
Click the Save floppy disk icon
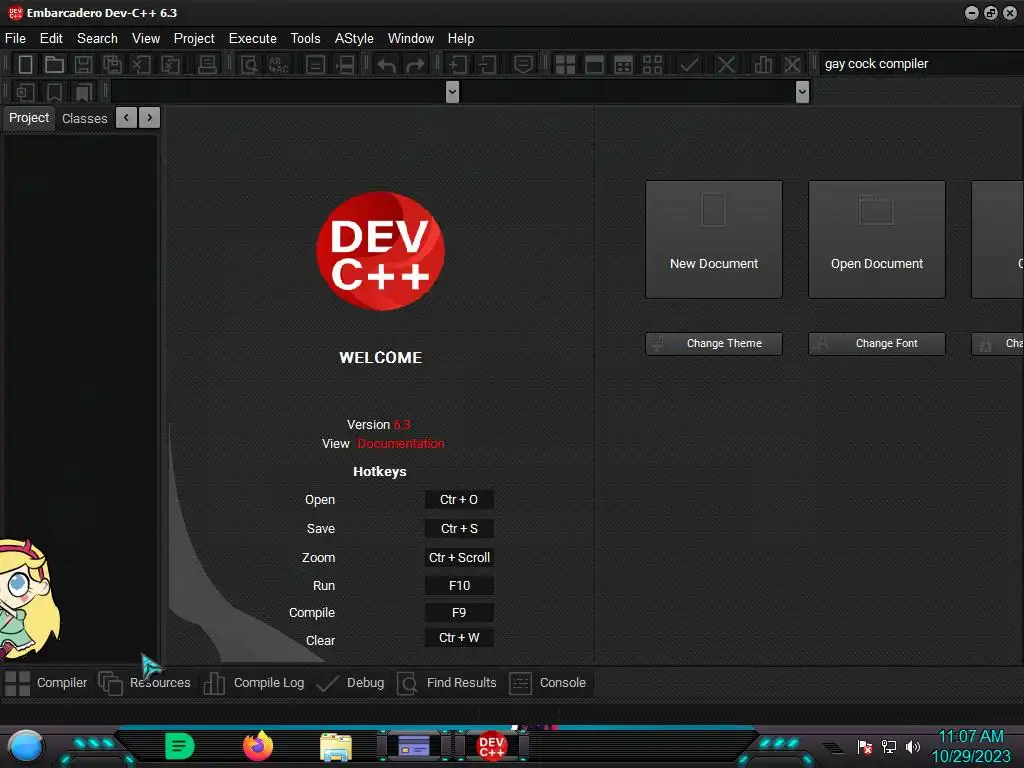[83, 65]
